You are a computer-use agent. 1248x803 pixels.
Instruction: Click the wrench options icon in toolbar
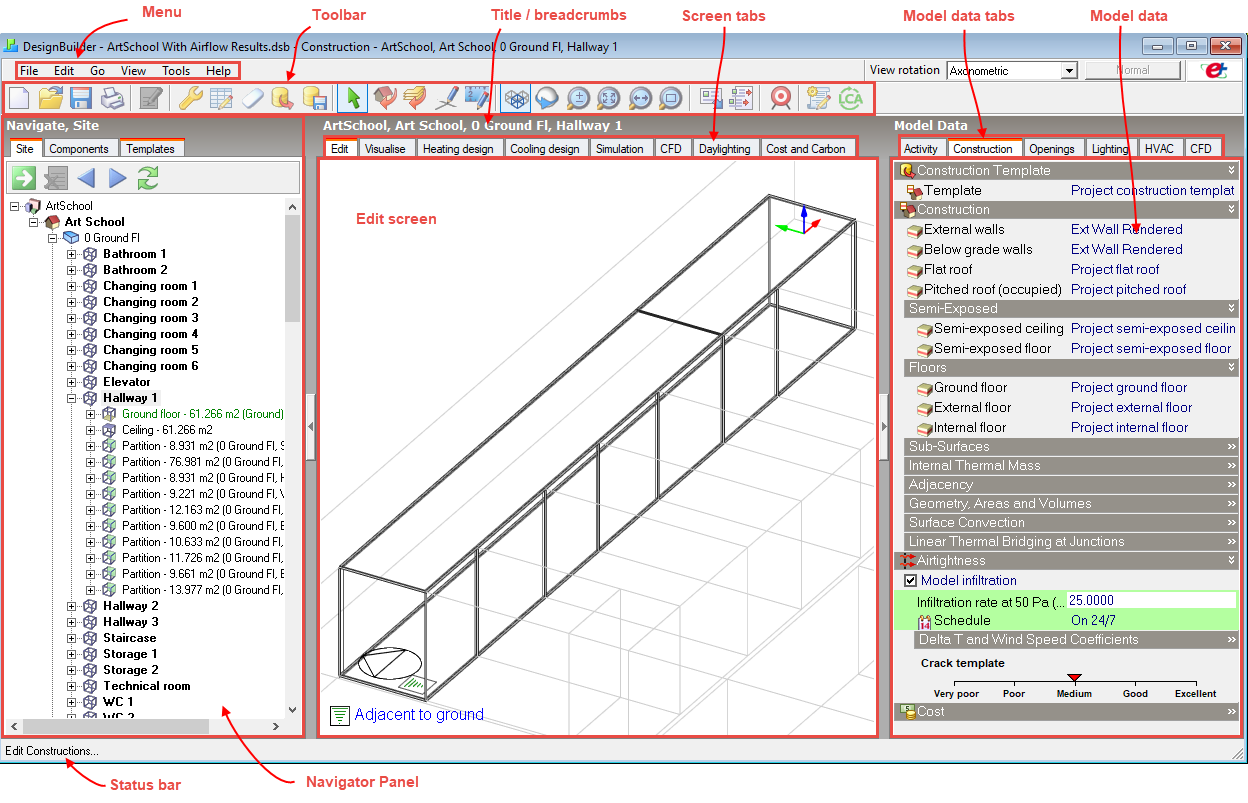point(190,98)
